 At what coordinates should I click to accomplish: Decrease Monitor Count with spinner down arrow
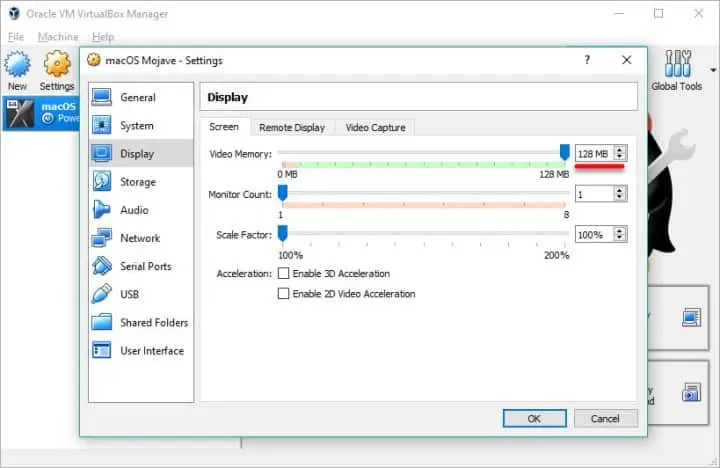point(620,197)
